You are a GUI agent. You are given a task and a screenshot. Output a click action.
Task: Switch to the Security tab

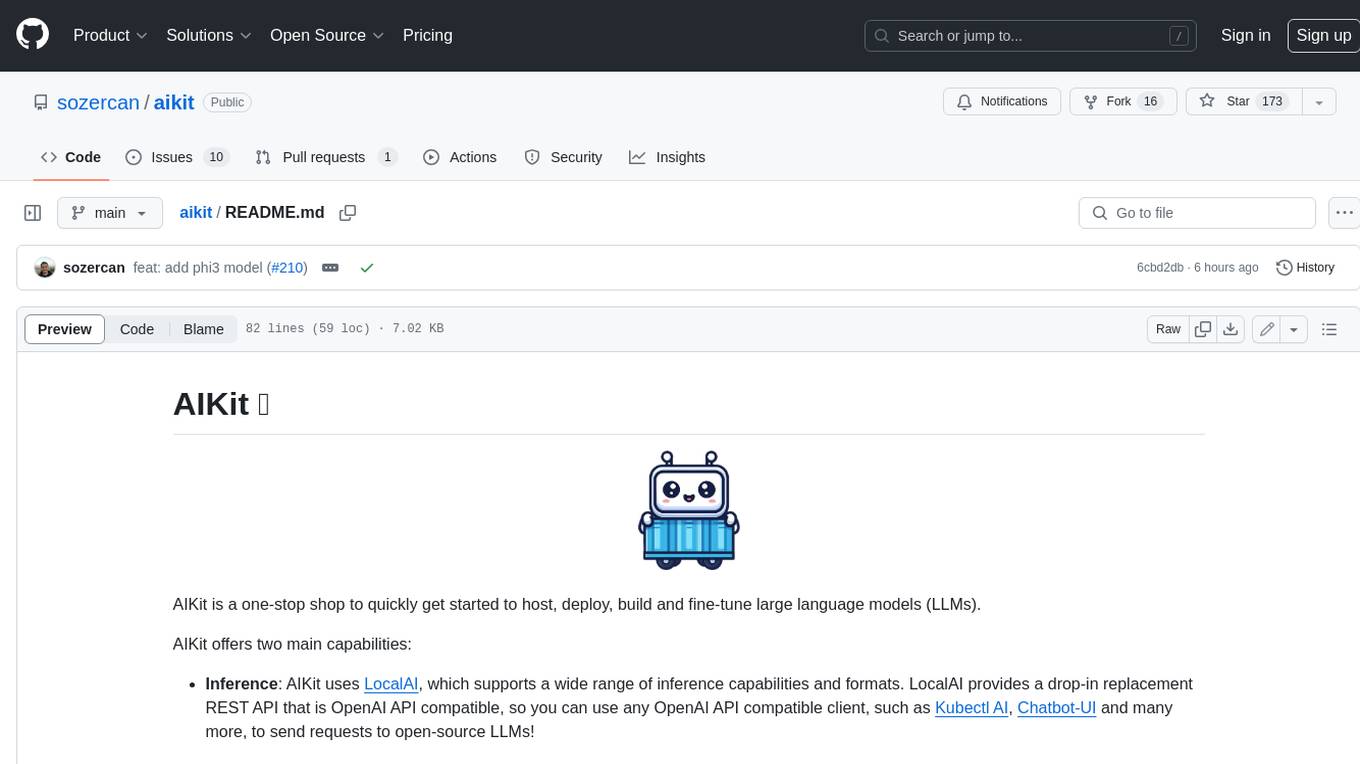coord(563,157)
